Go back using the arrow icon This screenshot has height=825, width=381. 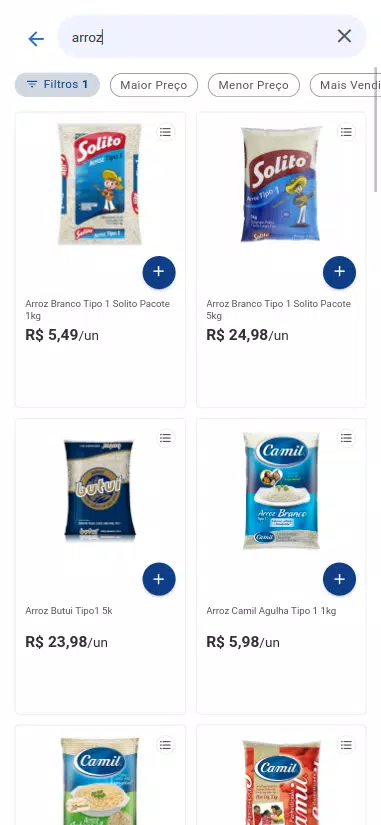pyautogui.click(x=36, y=38)
